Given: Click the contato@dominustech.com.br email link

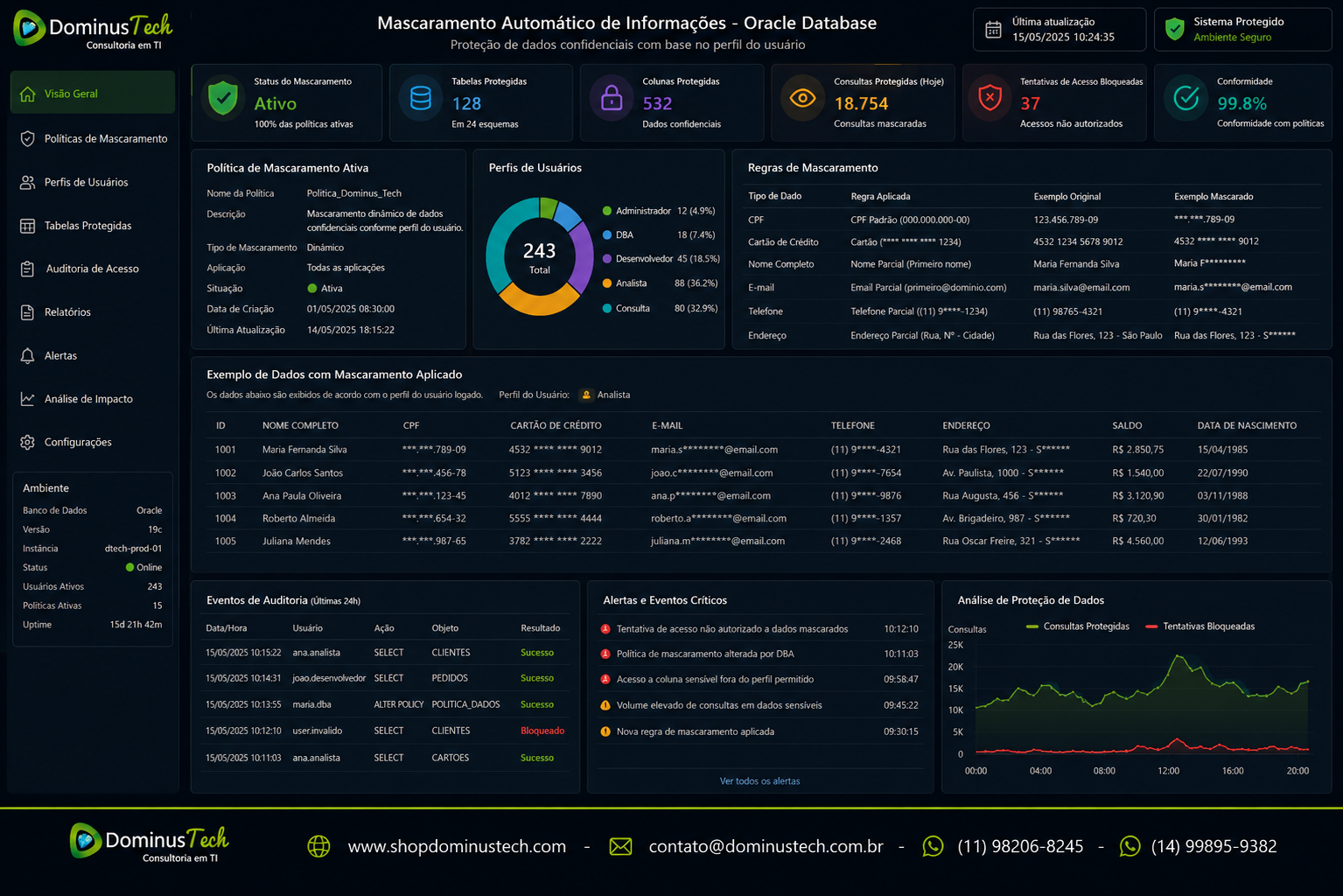Looking at the screenshot, I should click(x=766, y=846).
